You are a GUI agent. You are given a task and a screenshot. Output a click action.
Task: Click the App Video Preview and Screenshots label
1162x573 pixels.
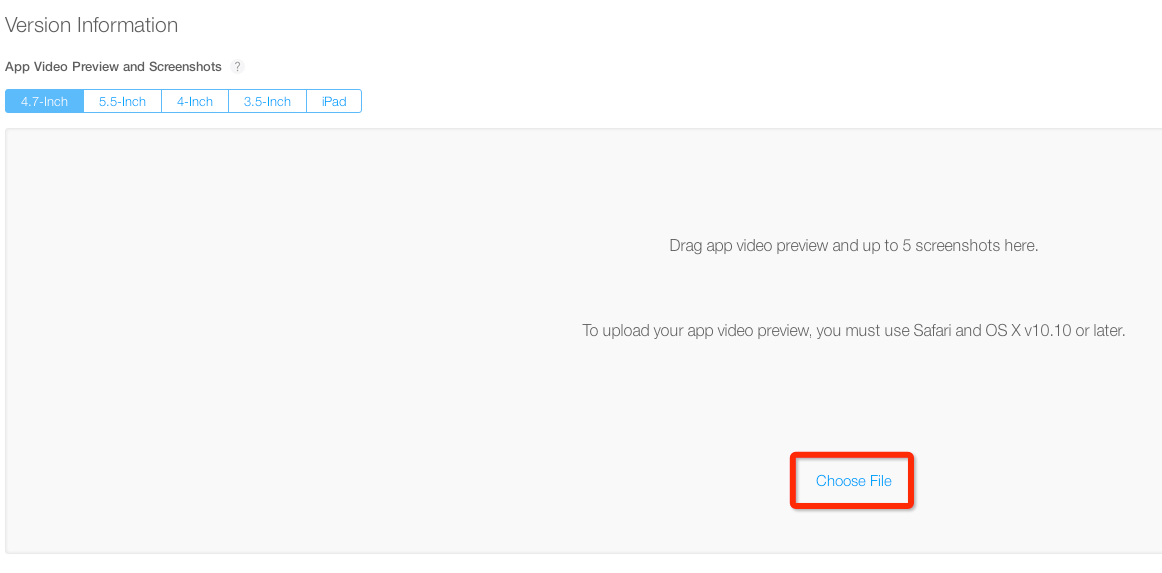point(113,67)
